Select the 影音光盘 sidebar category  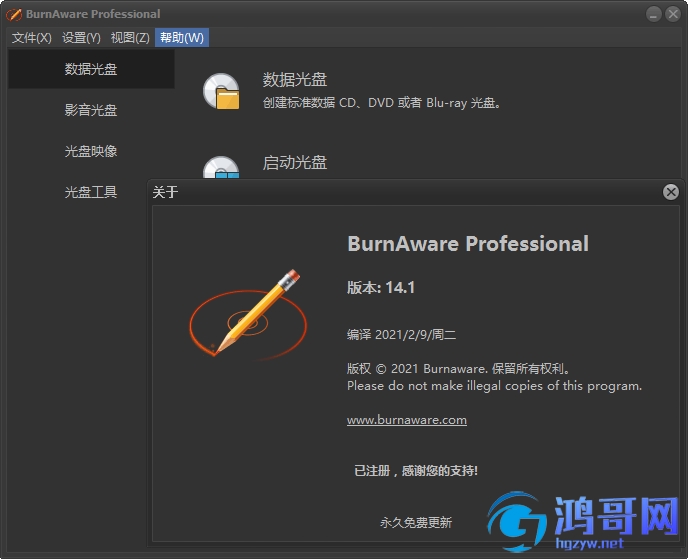(x=91, y=110)
